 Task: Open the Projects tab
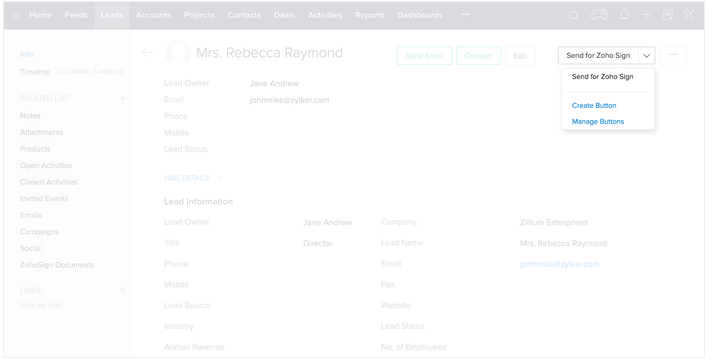[199, 15]
